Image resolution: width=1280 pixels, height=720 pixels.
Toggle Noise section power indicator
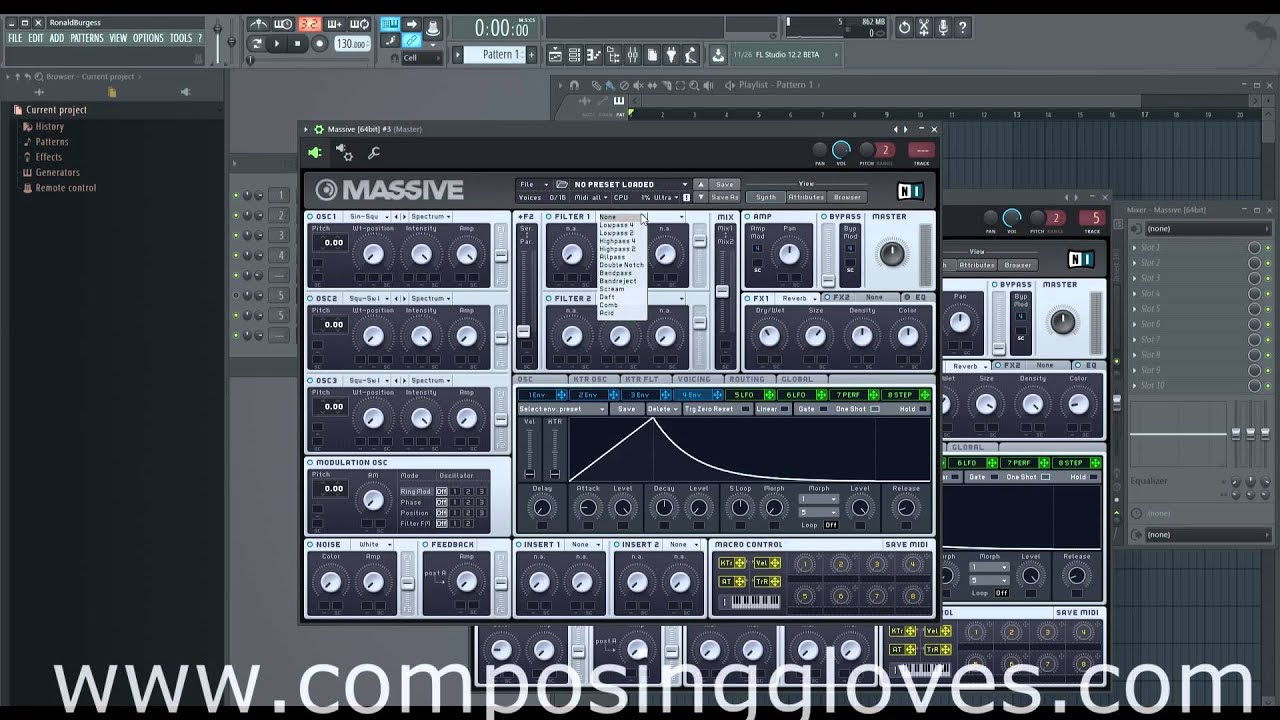coord(311,544)
